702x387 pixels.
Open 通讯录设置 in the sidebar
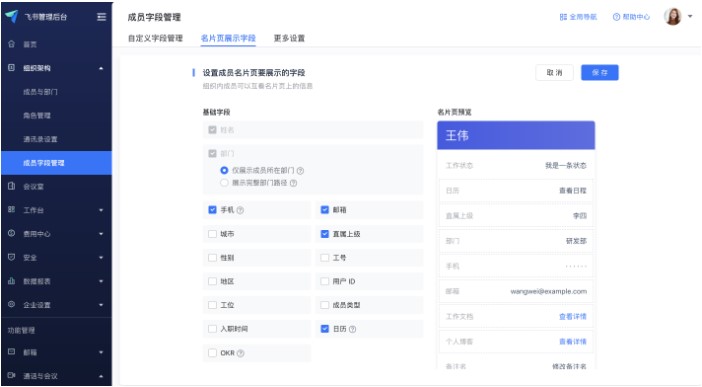click(40, 139)
